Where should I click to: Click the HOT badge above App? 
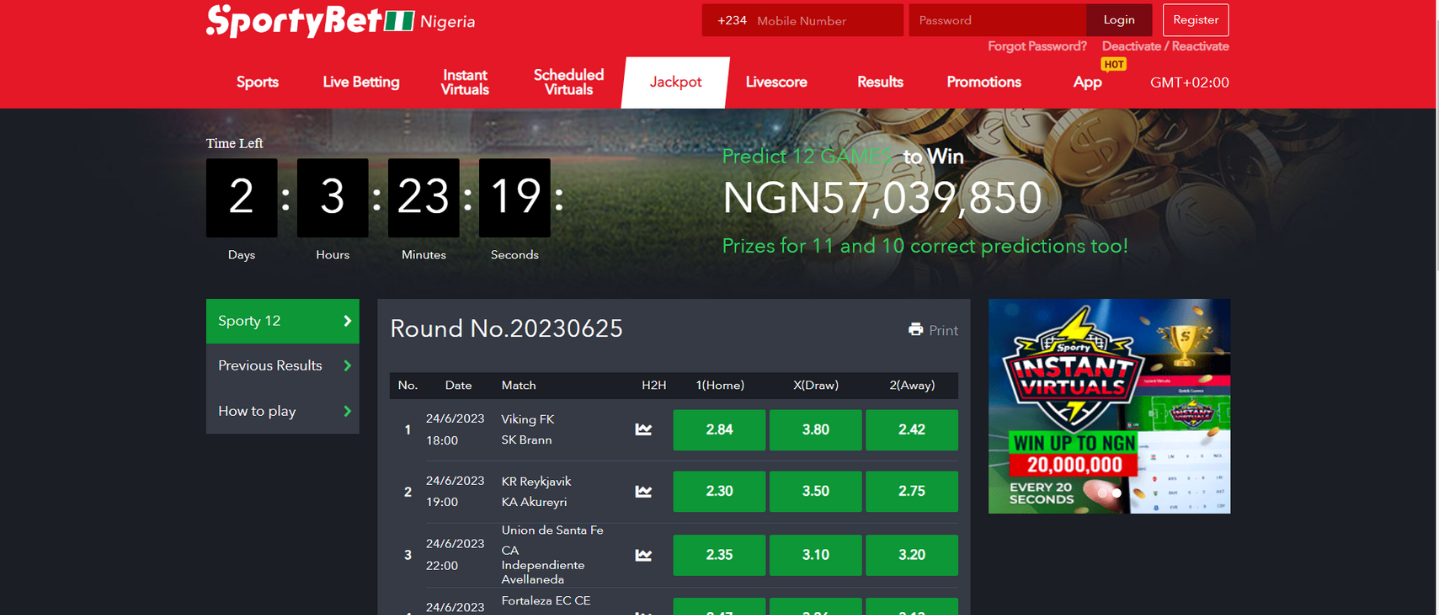[x=1113, y=64]
